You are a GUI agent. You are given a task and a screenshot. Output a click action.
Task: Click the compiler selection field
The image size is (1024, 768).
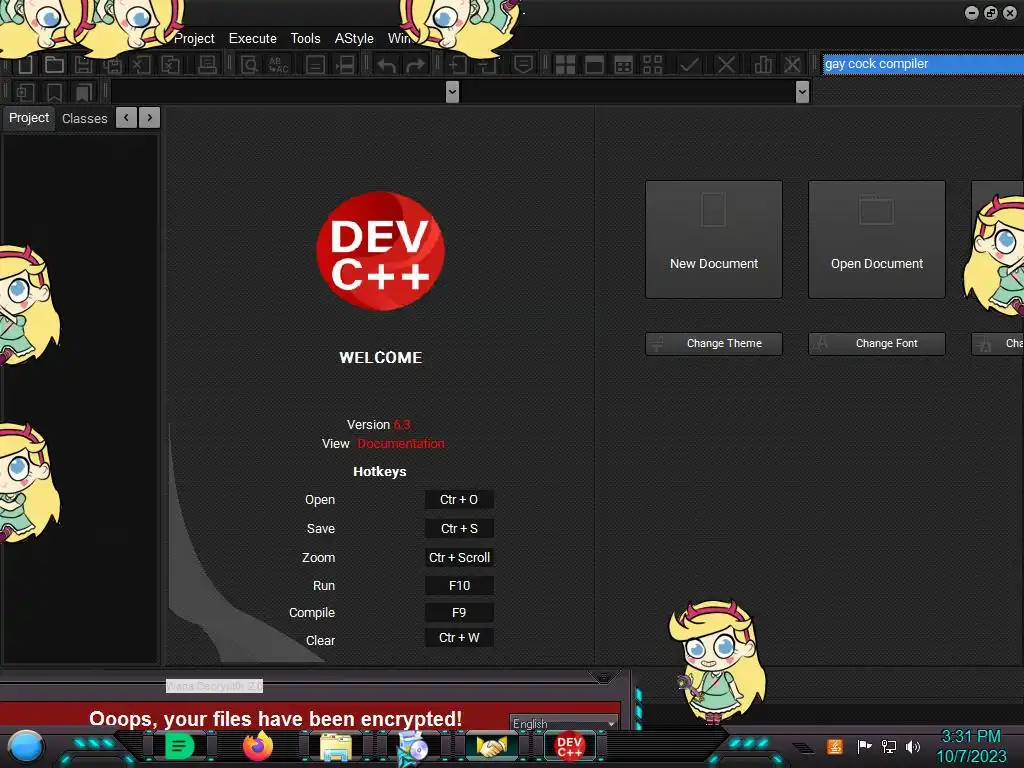(x=923, y=64)
